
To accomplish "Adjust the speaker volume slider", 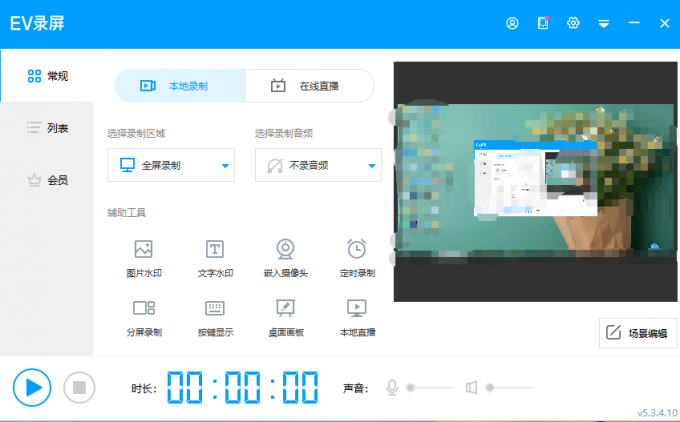I will click(510, 387).
